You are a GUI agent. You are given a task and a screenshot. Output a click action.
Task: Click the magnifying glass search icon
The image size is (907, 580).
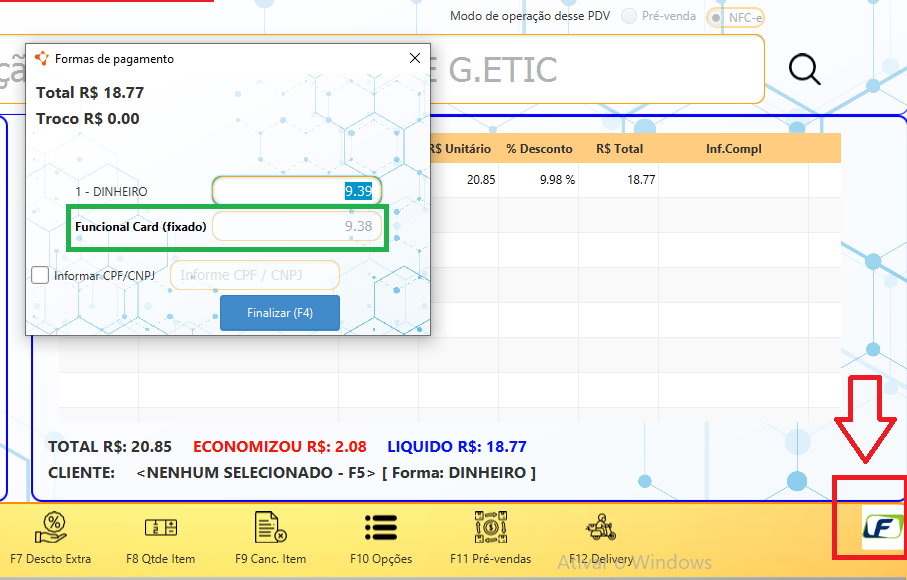click(x=804, y=69)
